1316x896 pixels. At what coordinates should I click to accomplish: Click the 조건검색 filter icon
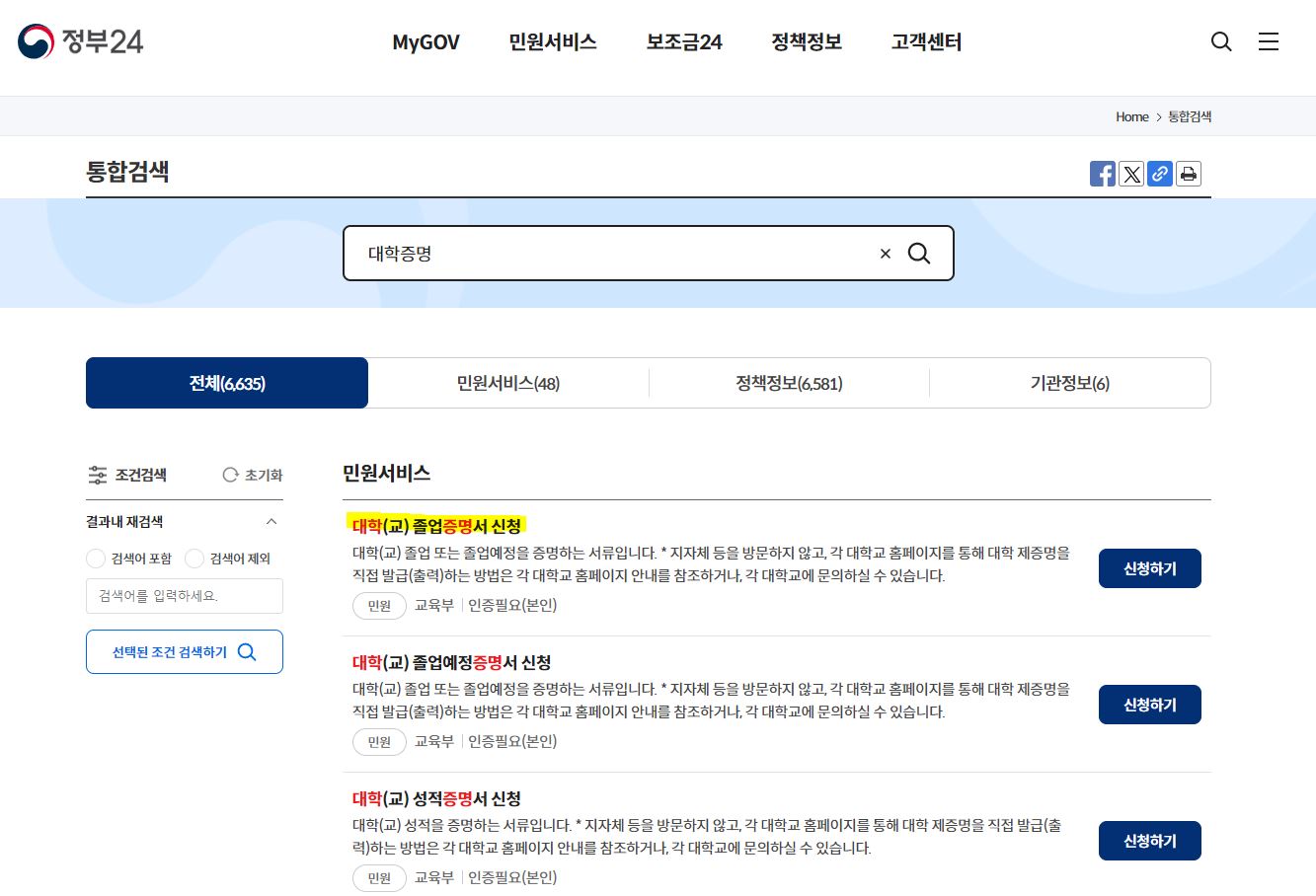[x=98, y=475]
